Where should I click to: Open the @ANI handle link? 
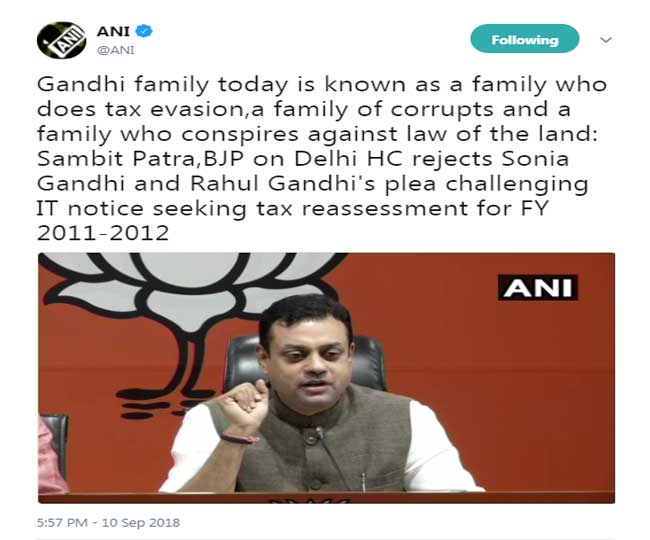pyautogui.click(x=115, y=50)
